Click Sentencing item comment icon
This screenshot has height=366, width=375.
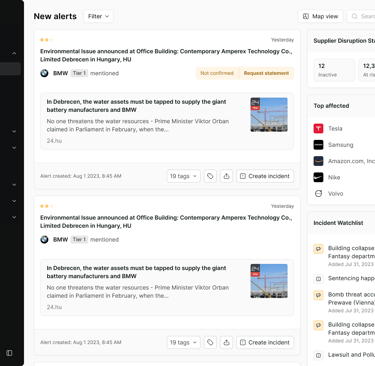pyautogui.click(x=318, y=279)
